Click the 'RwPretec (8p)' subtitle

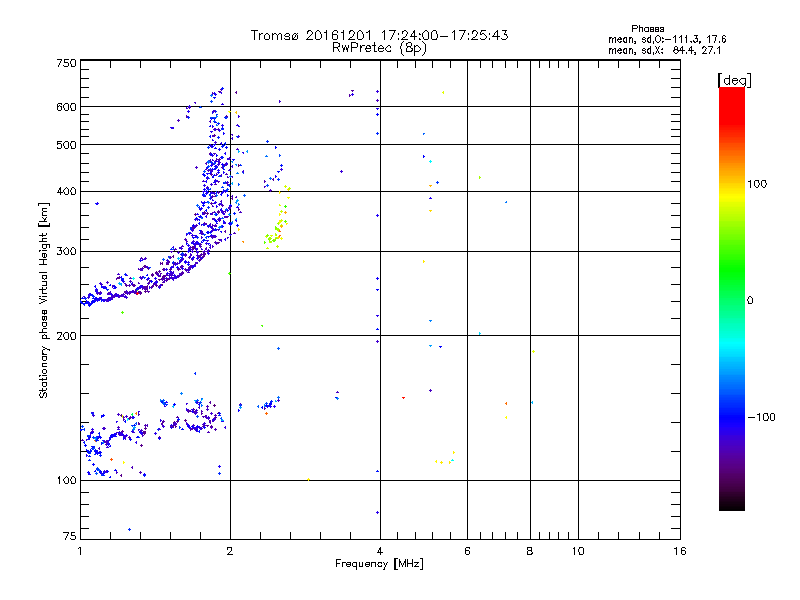(379, 48)
